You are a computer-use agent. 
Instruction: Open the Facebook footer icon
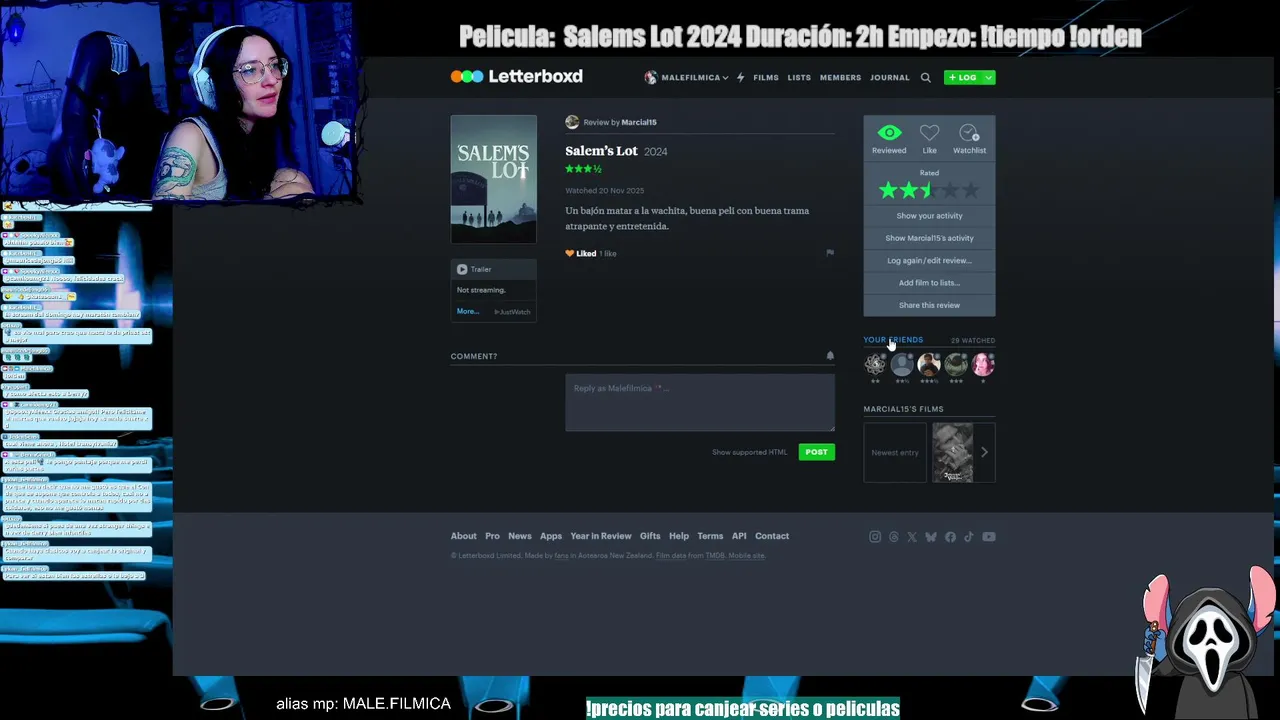pos(950,537)
